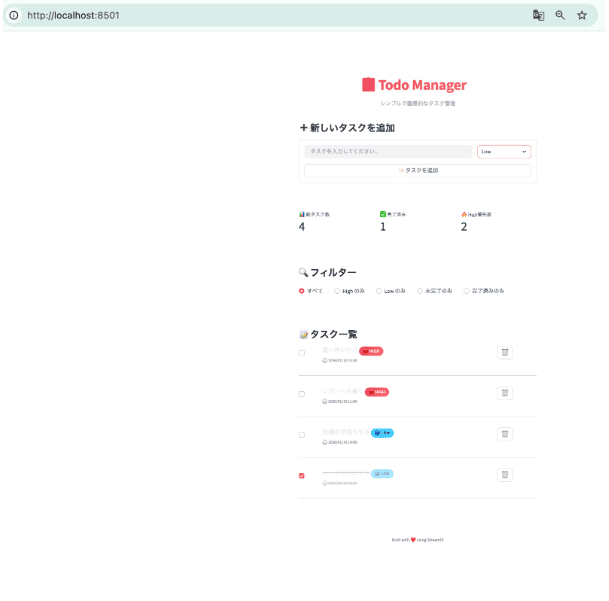
Task: Click the strikethrough title of the completed task
Action: (346, 472)
